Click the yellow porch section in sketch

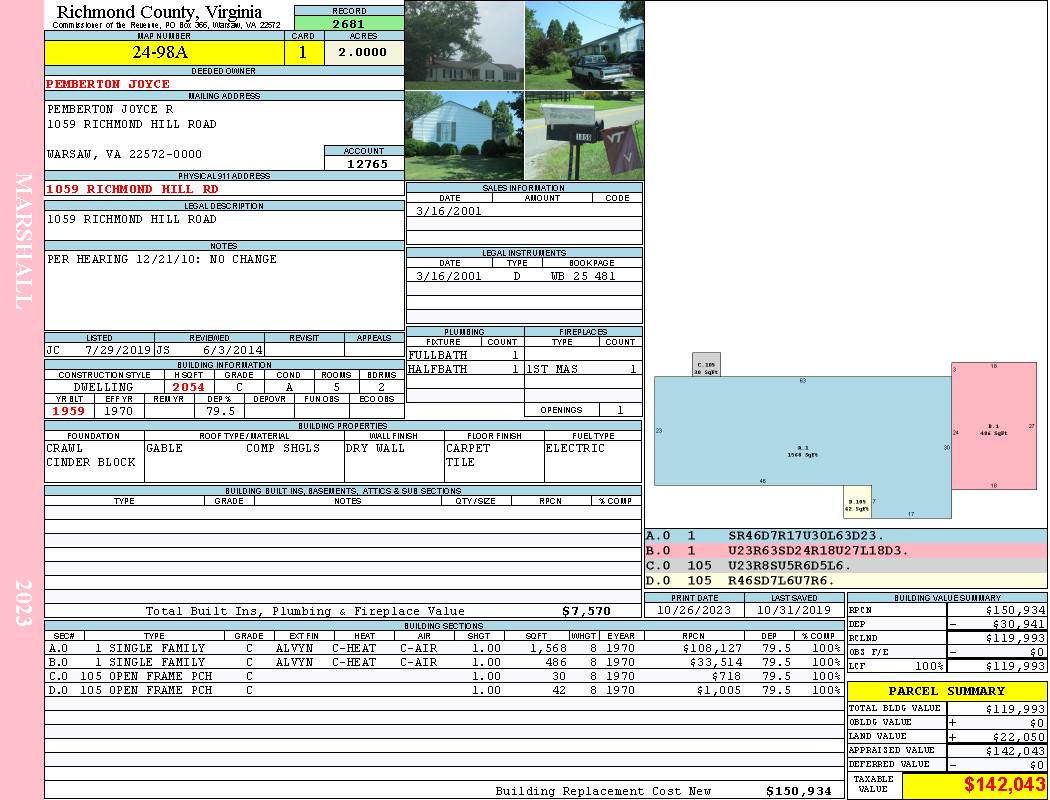coord(857,503)
